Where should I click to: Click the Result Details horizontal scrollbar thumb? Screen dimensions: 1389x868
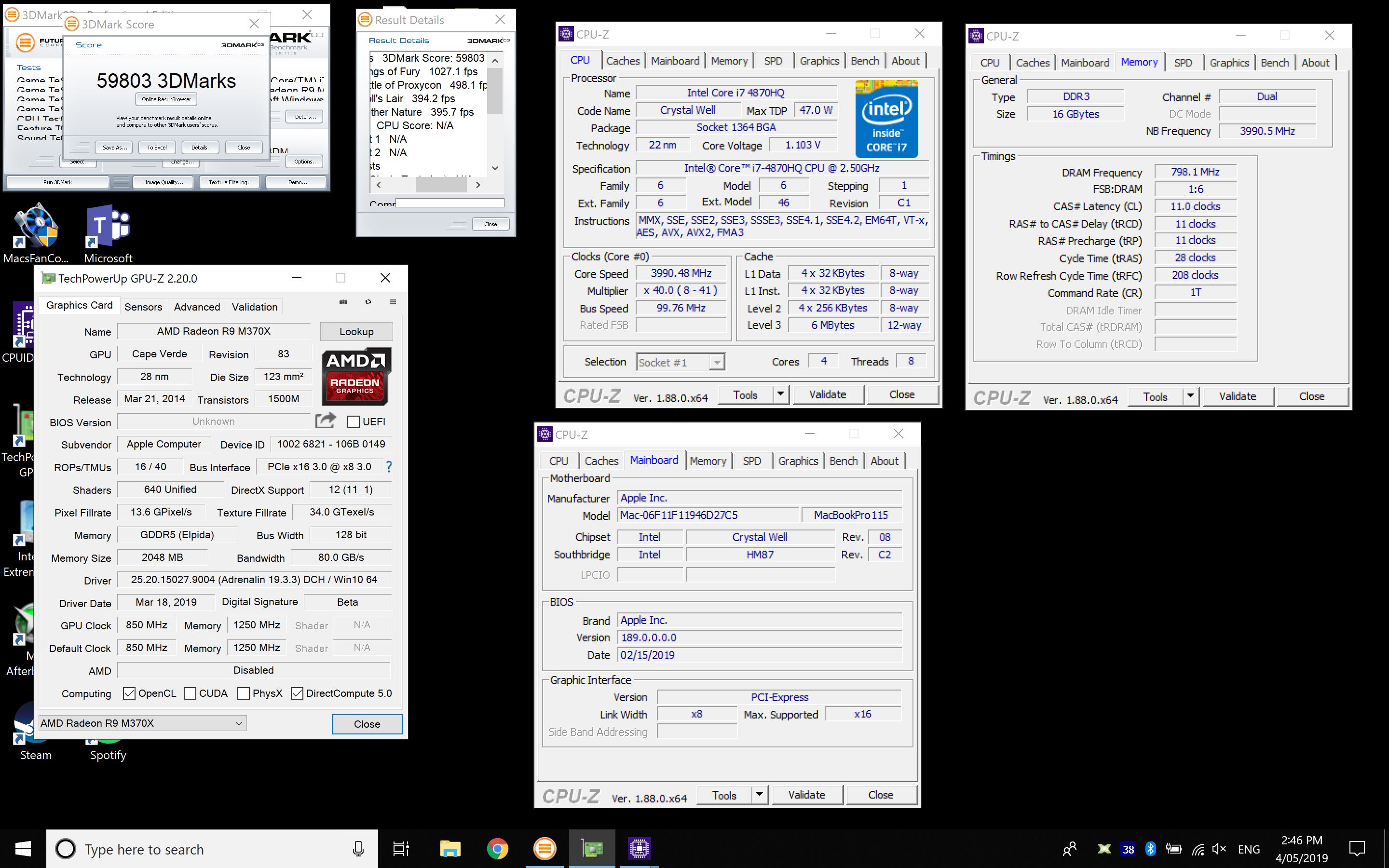tap(441, 185)
